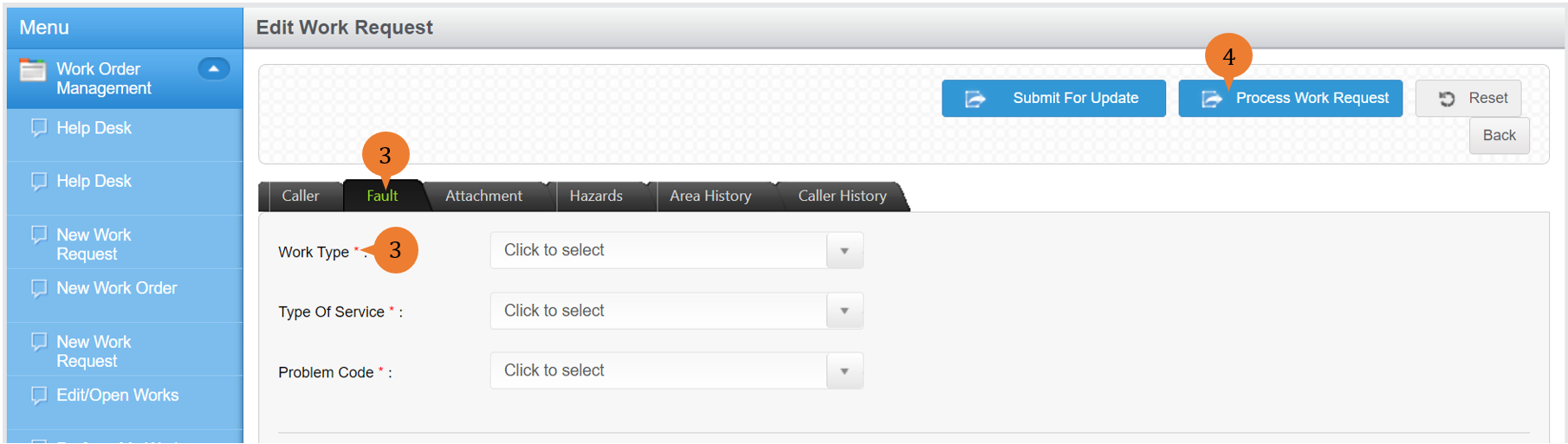Image resolution: width=1568 pixels, height=444 pixels.
Task: Open the Hazards tab
Action: [x=596, y=196]
